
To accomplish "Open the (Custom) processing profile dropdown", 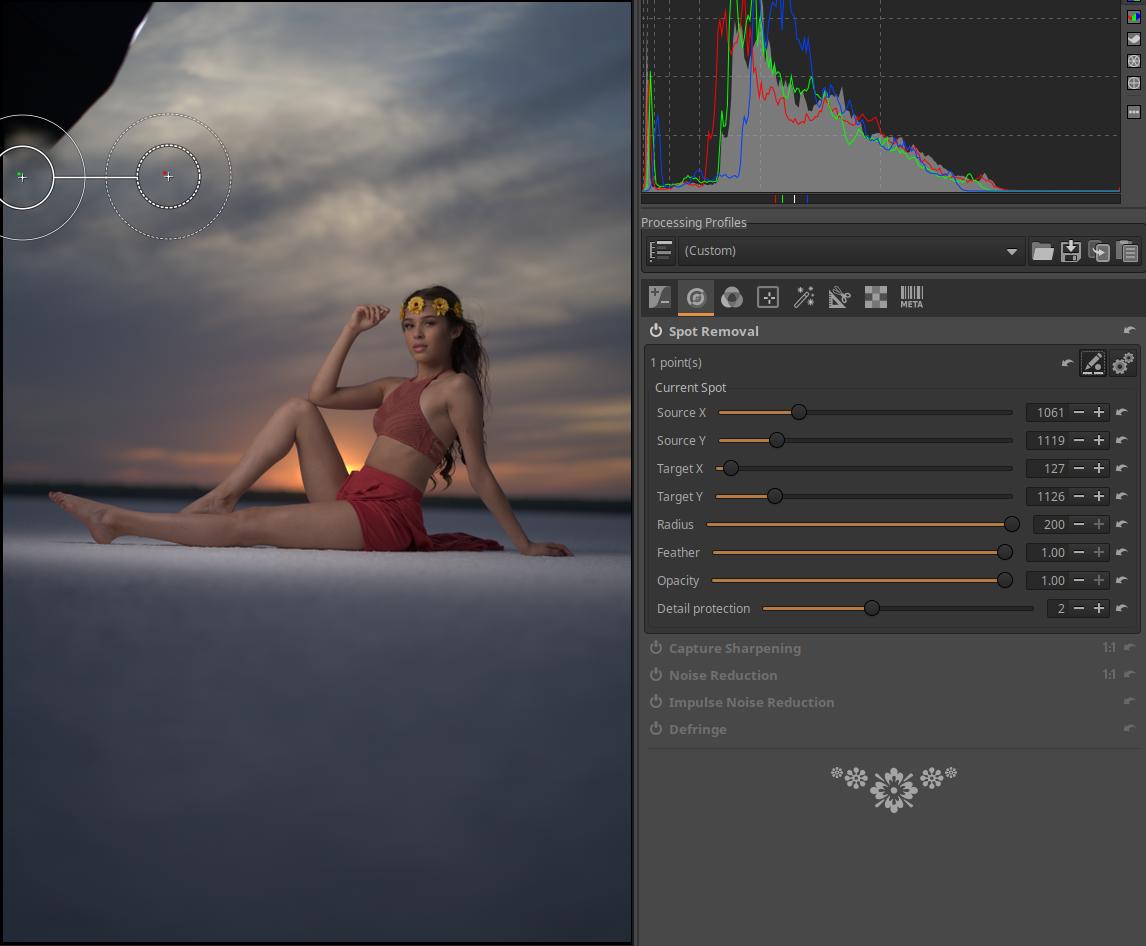I will tap(850, 251).
